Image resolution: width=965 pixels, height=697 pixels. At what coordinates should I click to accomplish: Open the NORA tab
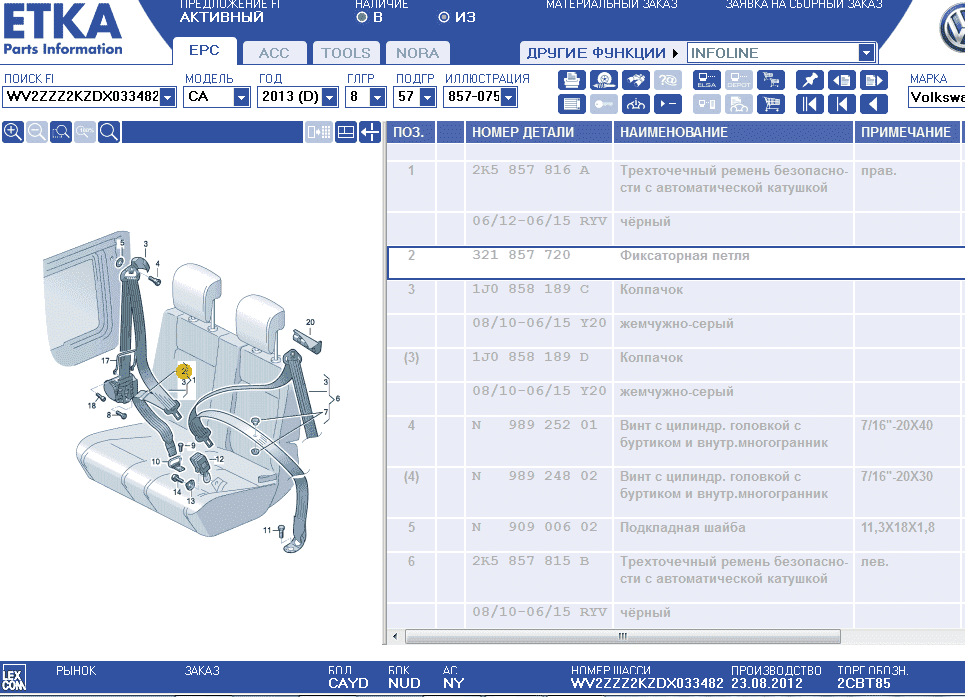(417, 53)
